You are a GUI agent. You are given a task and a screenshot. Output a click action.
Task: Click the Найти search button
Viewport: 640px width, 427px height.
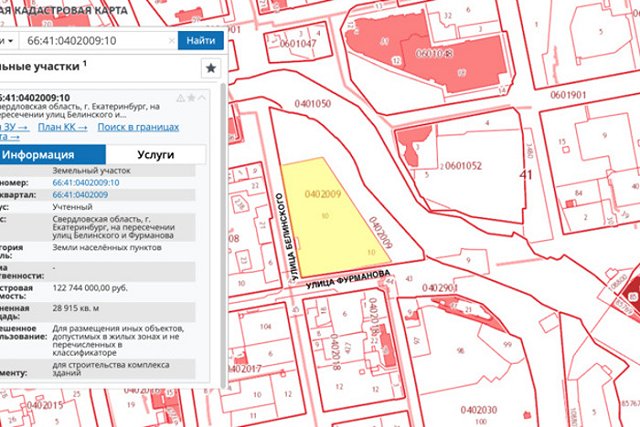200,40
